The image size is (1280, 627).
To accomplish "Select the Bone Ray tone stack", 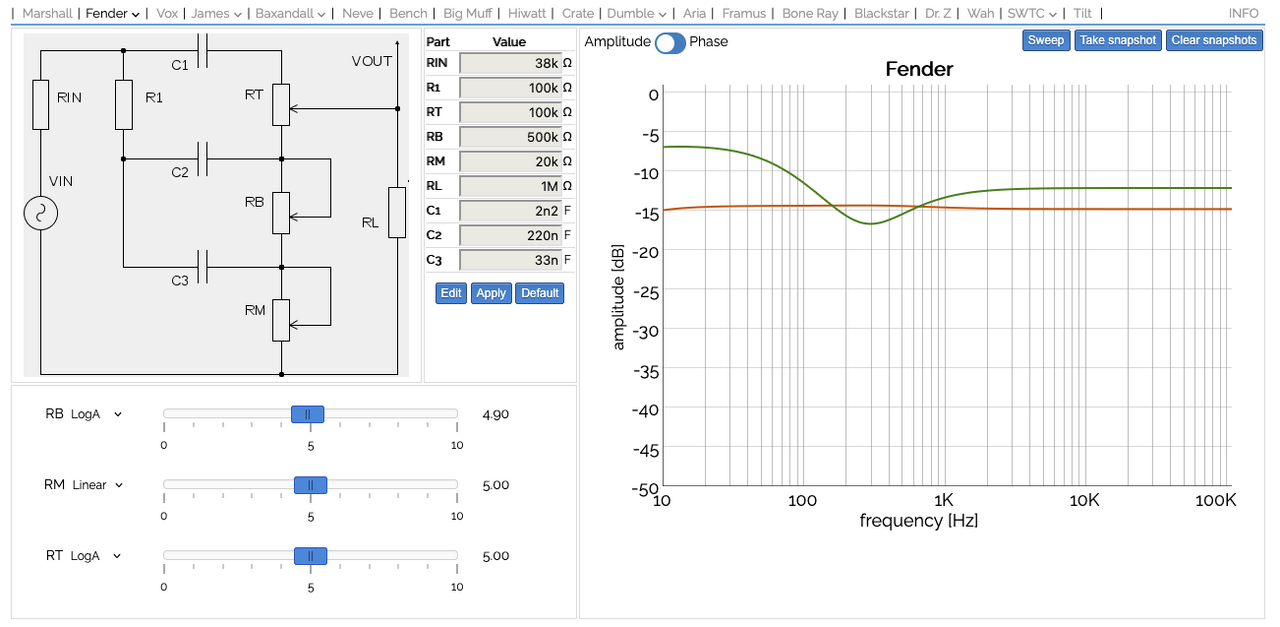I will (811, 14).
